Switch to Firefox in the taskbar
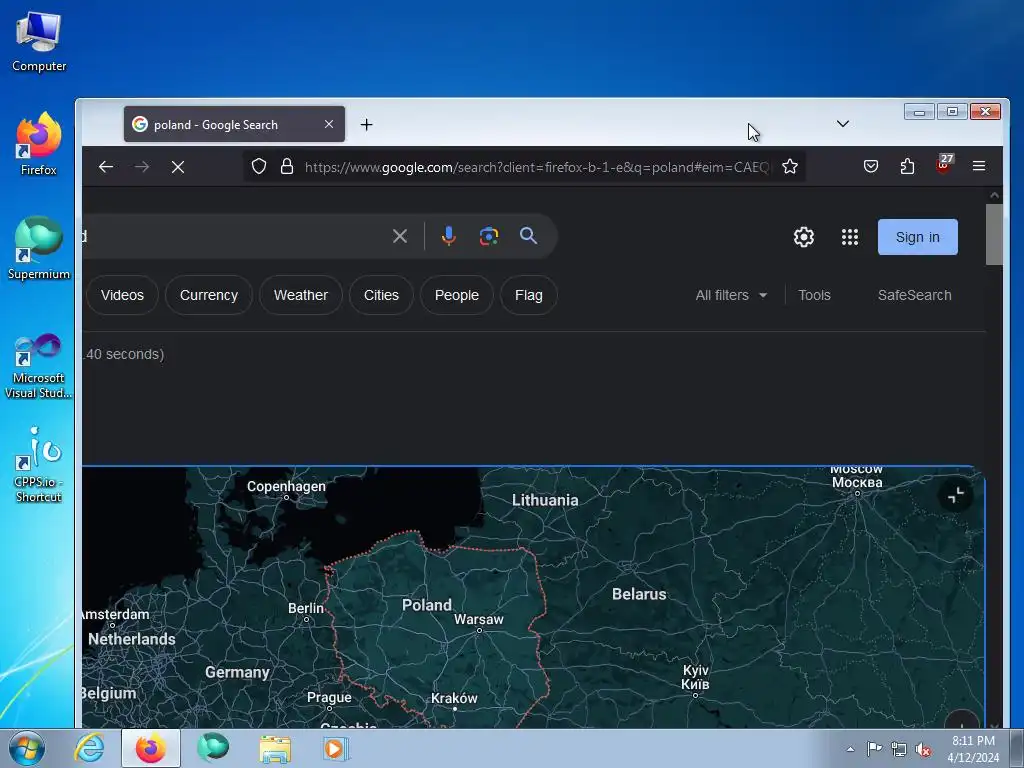Image resolution: width=1024 pixels, height=768 pixels. click(x=151, y=748)
